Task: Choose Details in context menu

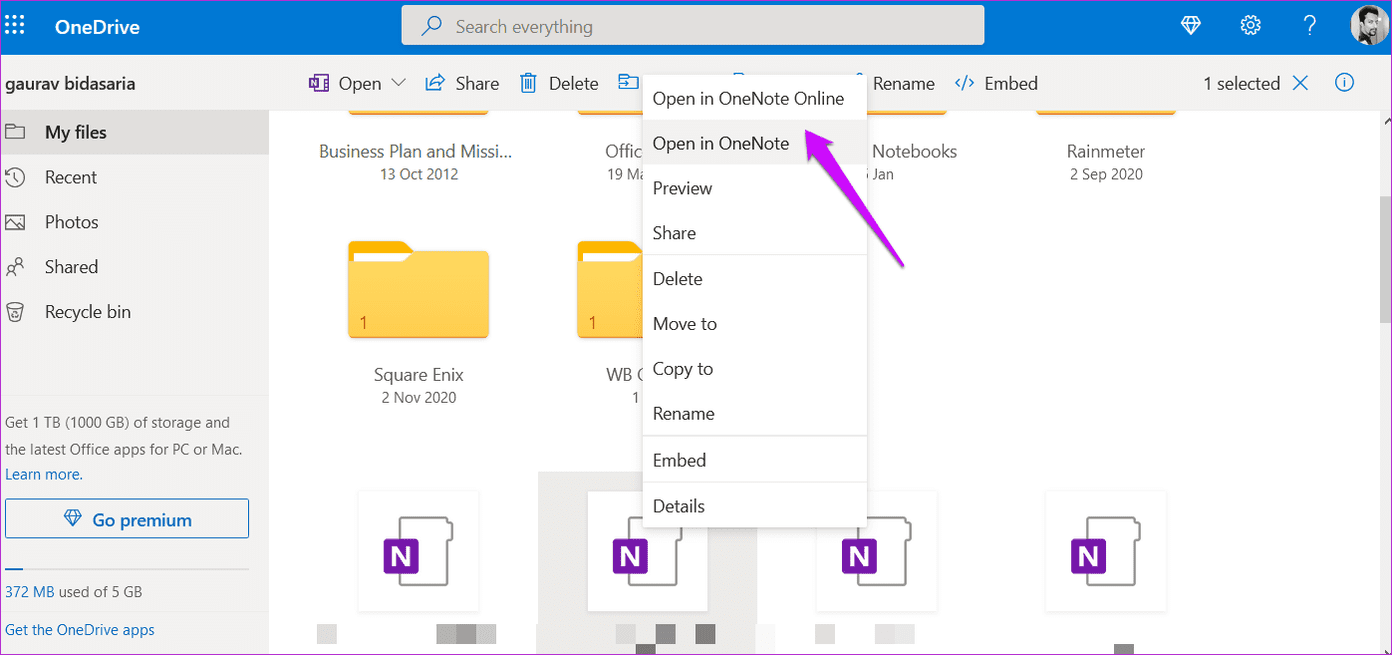Action: coord(754,506)
